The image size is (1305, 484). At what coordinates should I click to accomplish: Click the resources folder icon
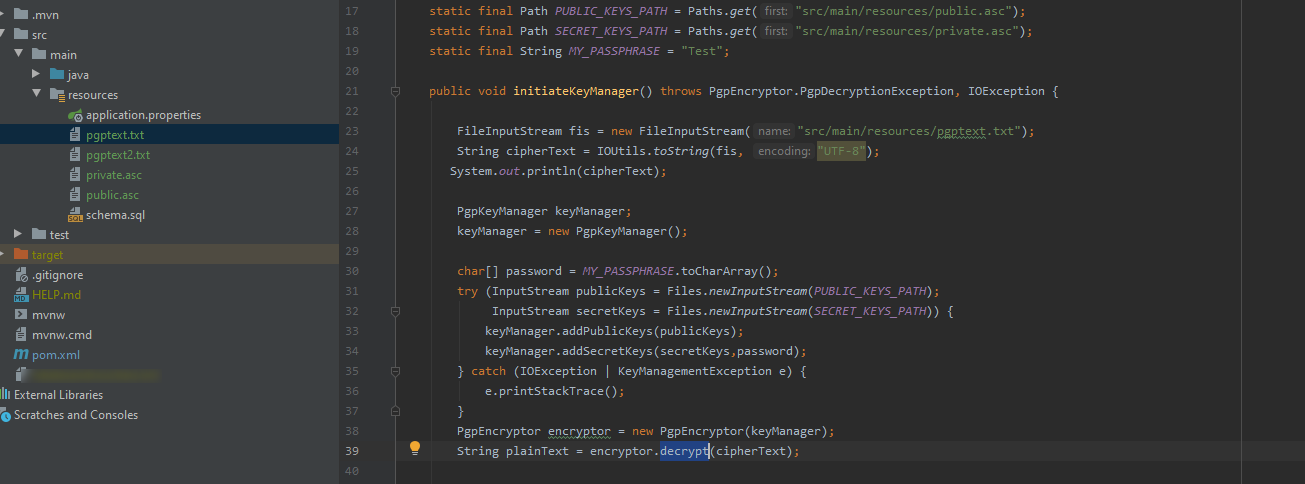[57, 95]
